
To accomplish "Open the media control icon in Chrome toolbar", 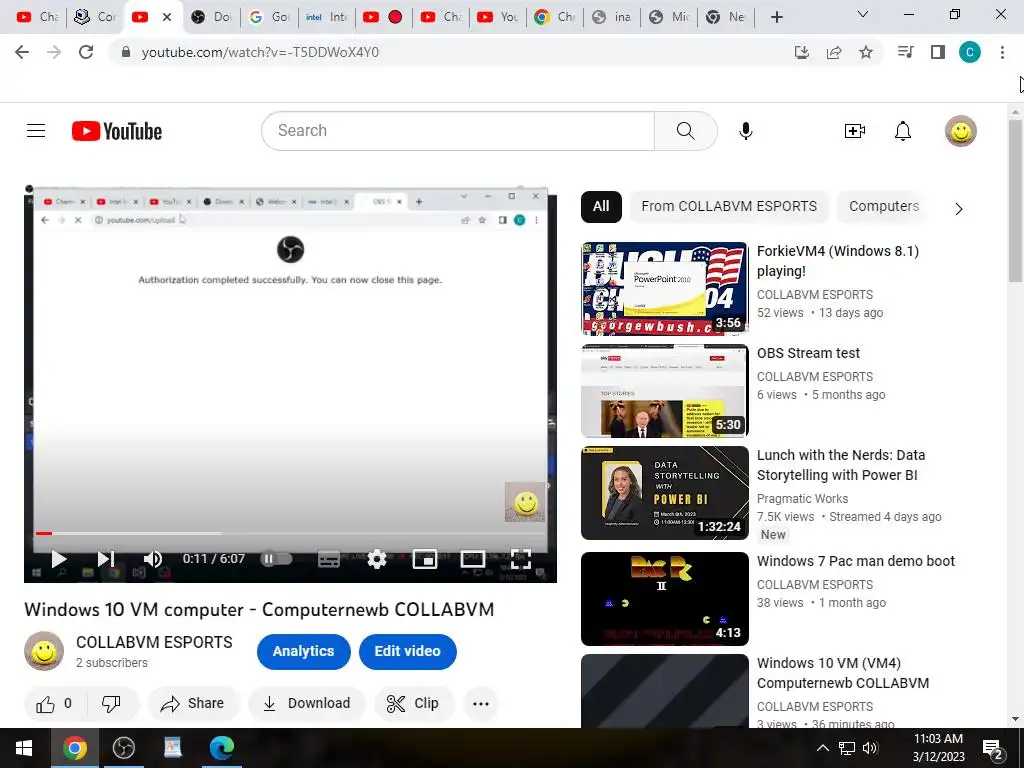I will pos(905,52).
